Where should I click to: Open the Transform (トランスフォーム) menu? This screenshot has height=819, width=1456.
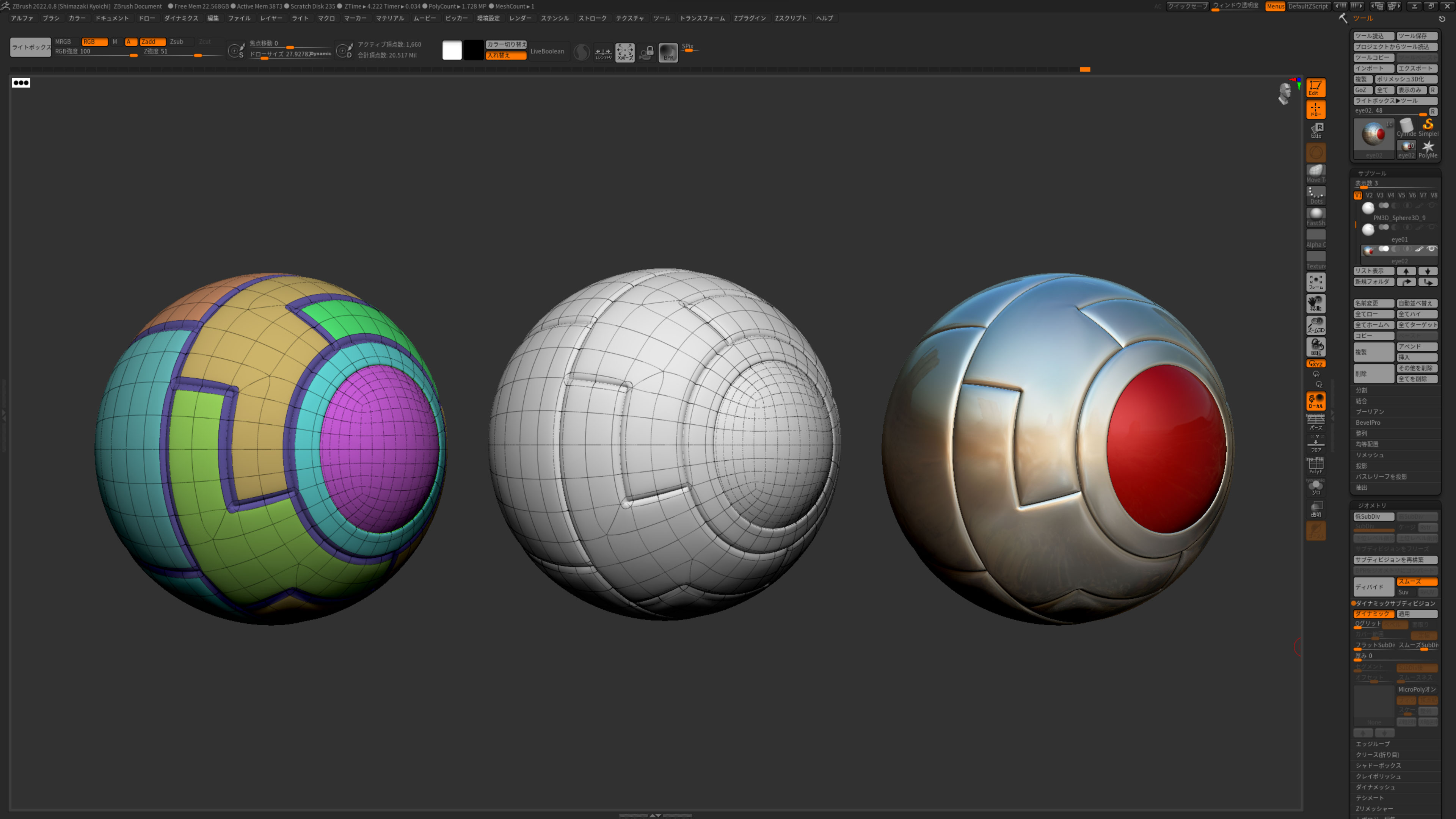(x=702, y=18)
